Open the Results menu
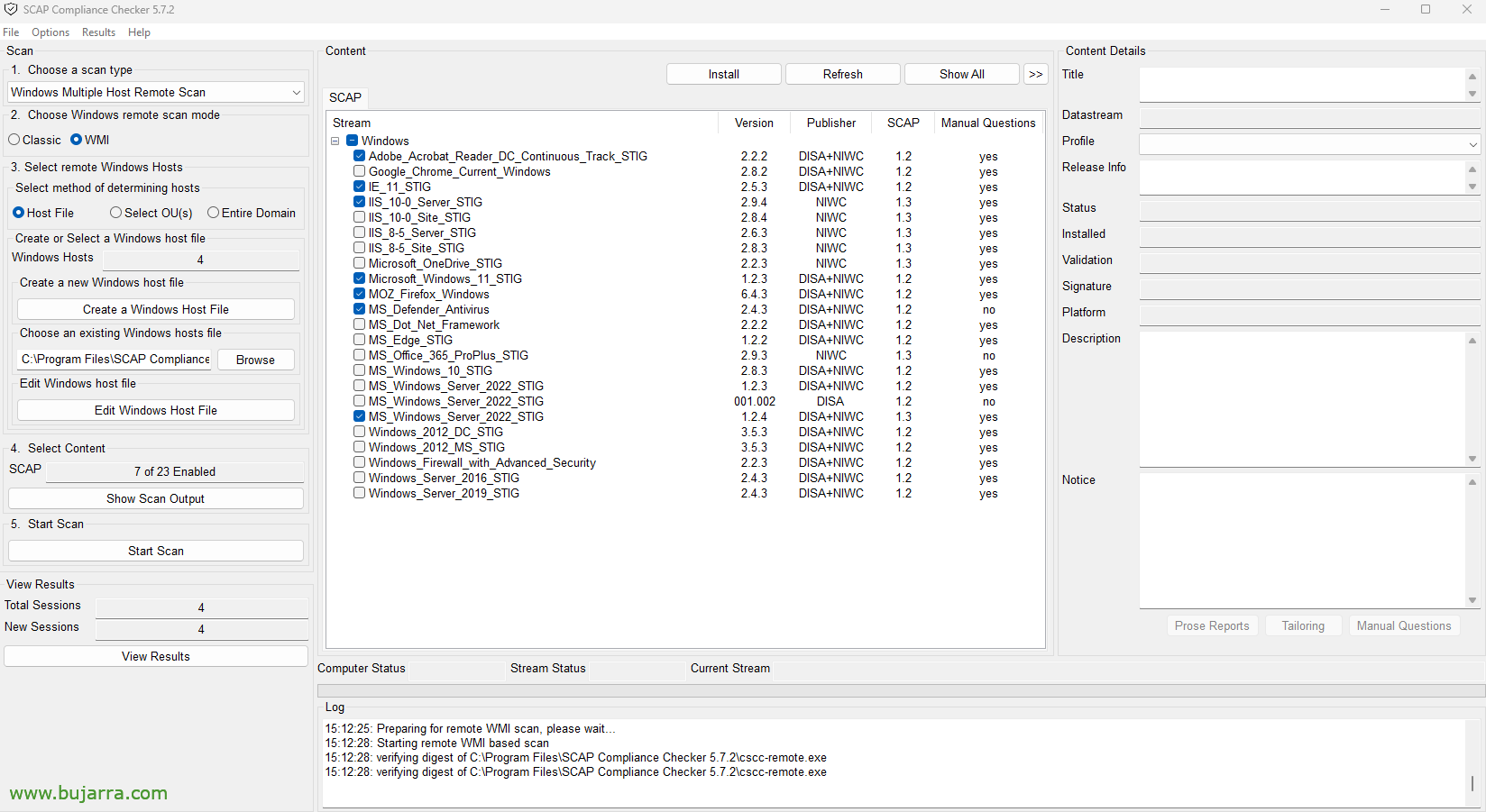This screenshot has width=1486, height=812. [98, 32]
